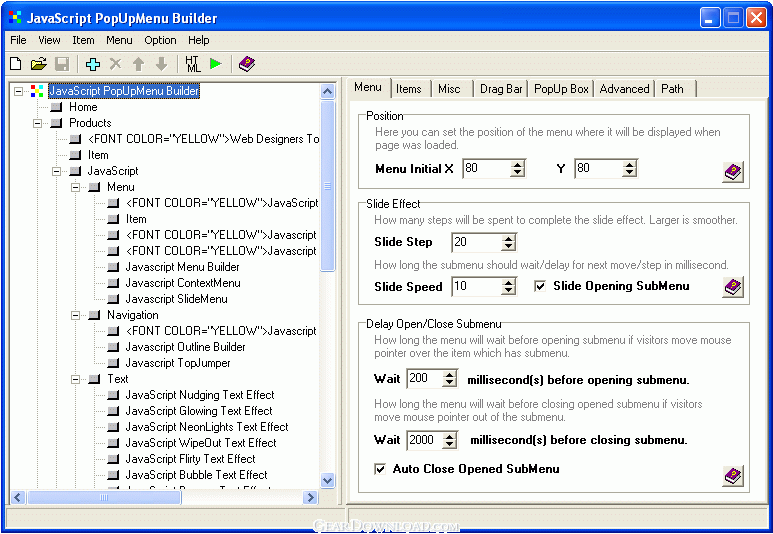This screenshot has height=534, width=773.
Task: Select JavaScript Bubble Text Effect tree item
Action: click(196, 475)
